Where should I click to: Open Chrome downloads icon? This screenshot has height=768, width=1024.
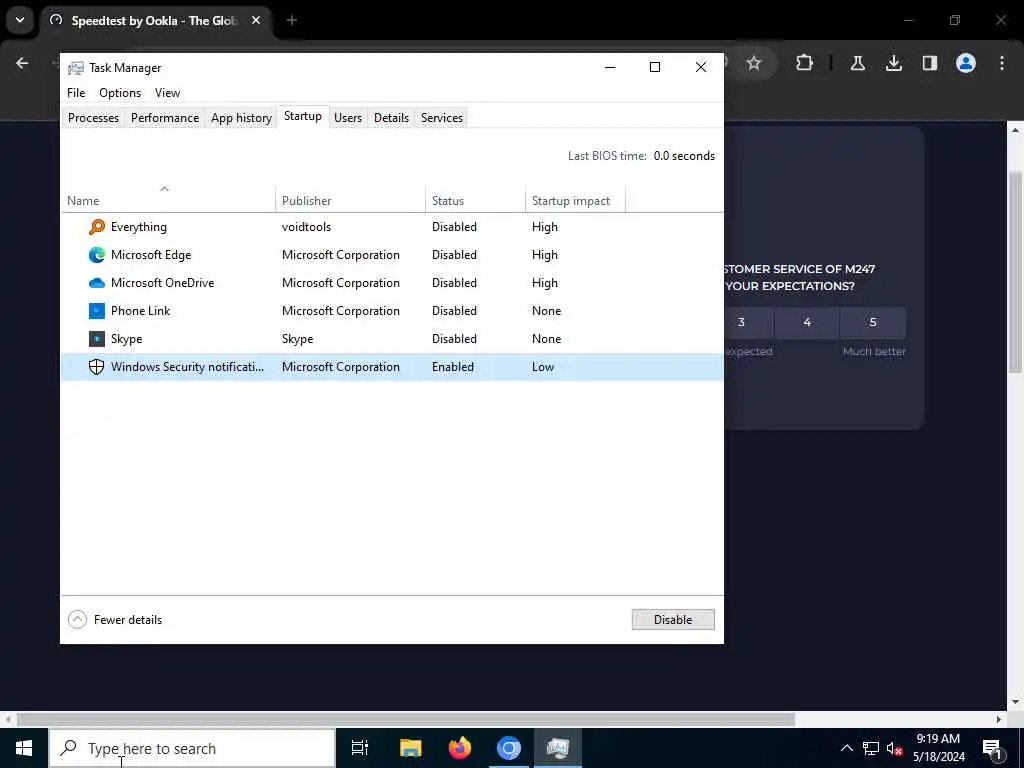tap(893, 63)
